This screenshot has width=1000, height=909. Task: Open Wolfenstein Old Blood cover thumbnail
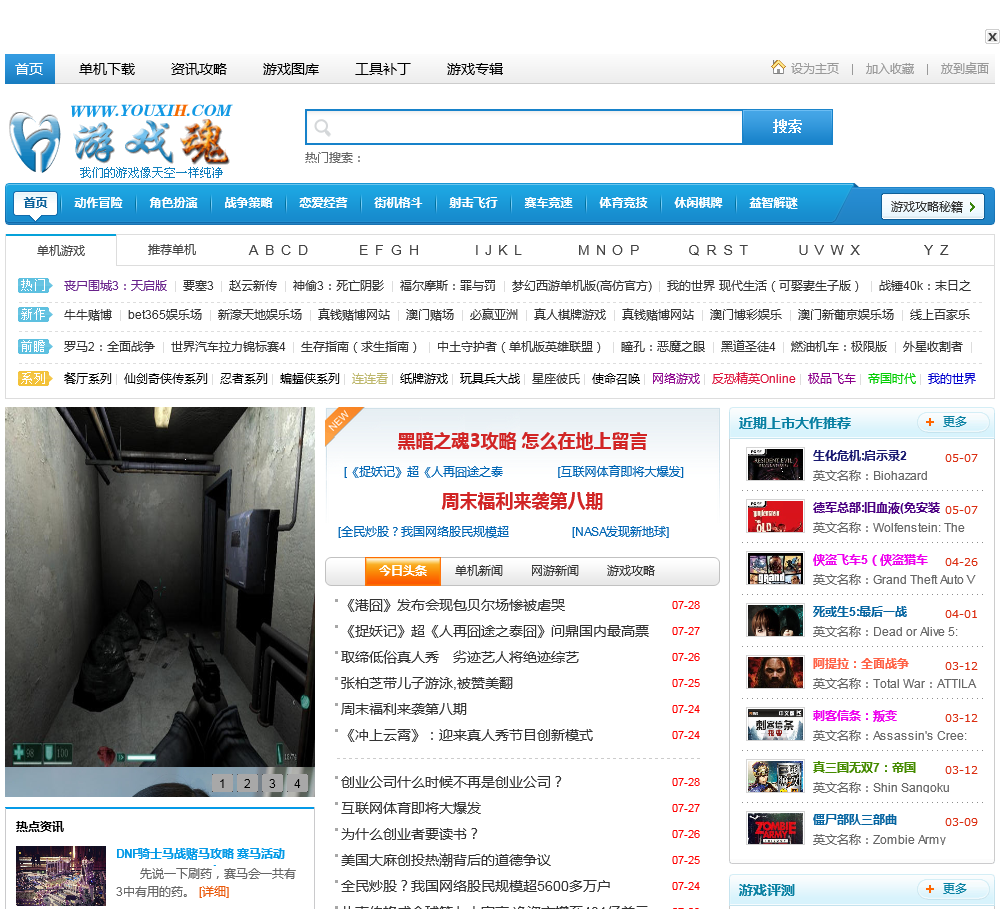(775, 517)
